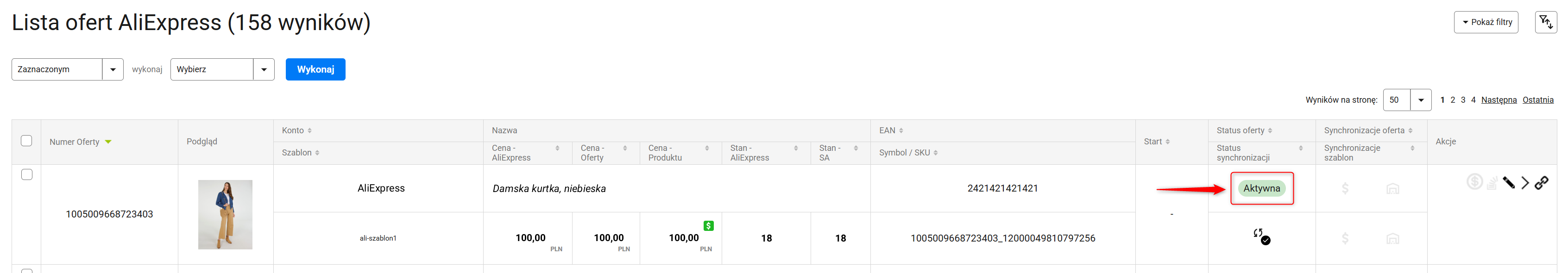Viewport: 1568px width, 273px height.
Task: Click the synchronization status icon
Action: click(1261, 236)
